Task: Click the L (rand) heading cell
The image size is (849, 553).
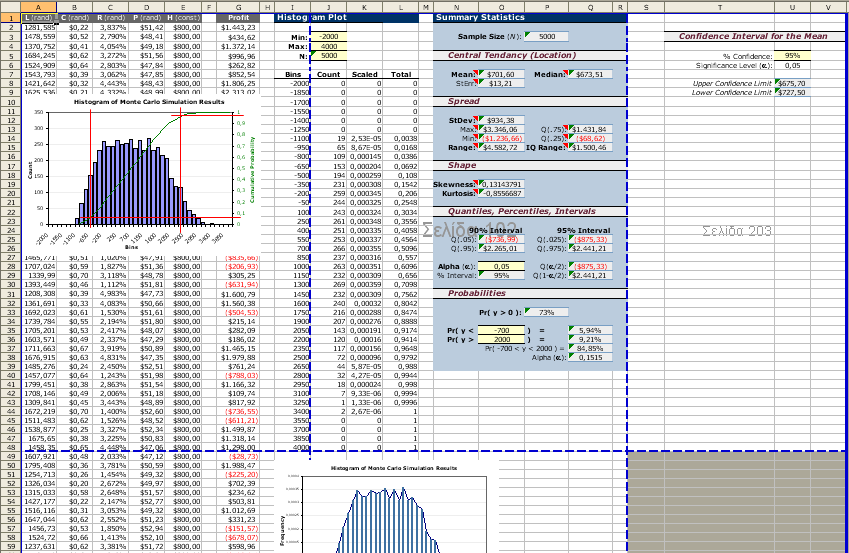Action: pos(38,18)
